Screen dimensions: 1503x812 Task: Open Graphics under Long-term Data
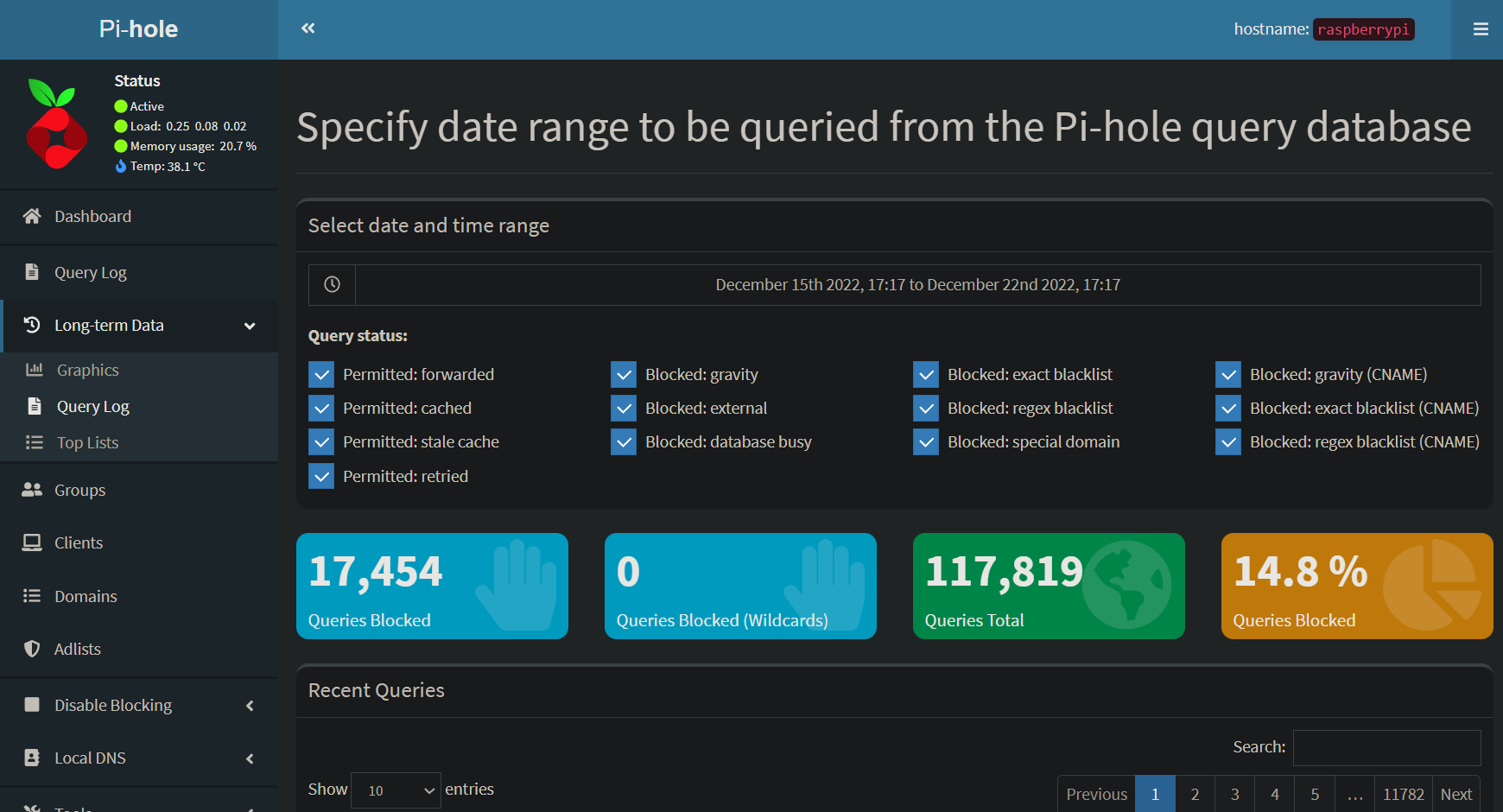(x=87, y=370)
